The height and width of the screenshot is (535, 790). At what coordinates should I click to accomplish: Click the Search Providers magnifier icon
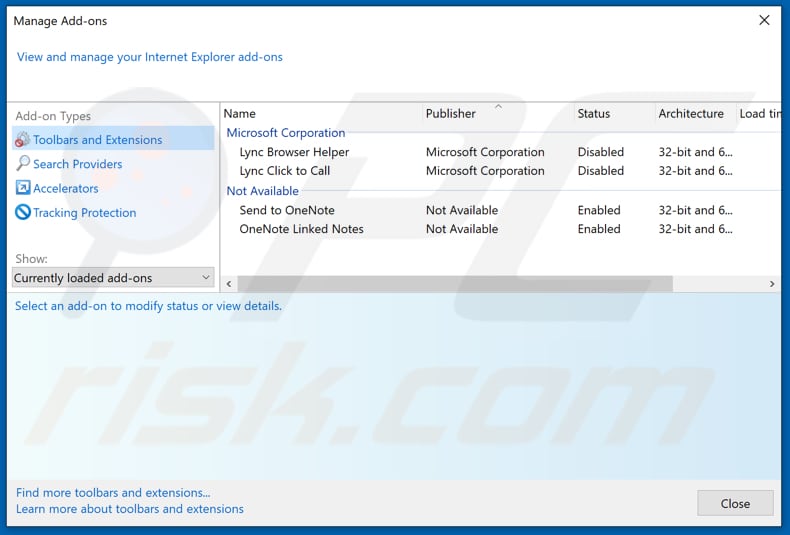point(22,164)
